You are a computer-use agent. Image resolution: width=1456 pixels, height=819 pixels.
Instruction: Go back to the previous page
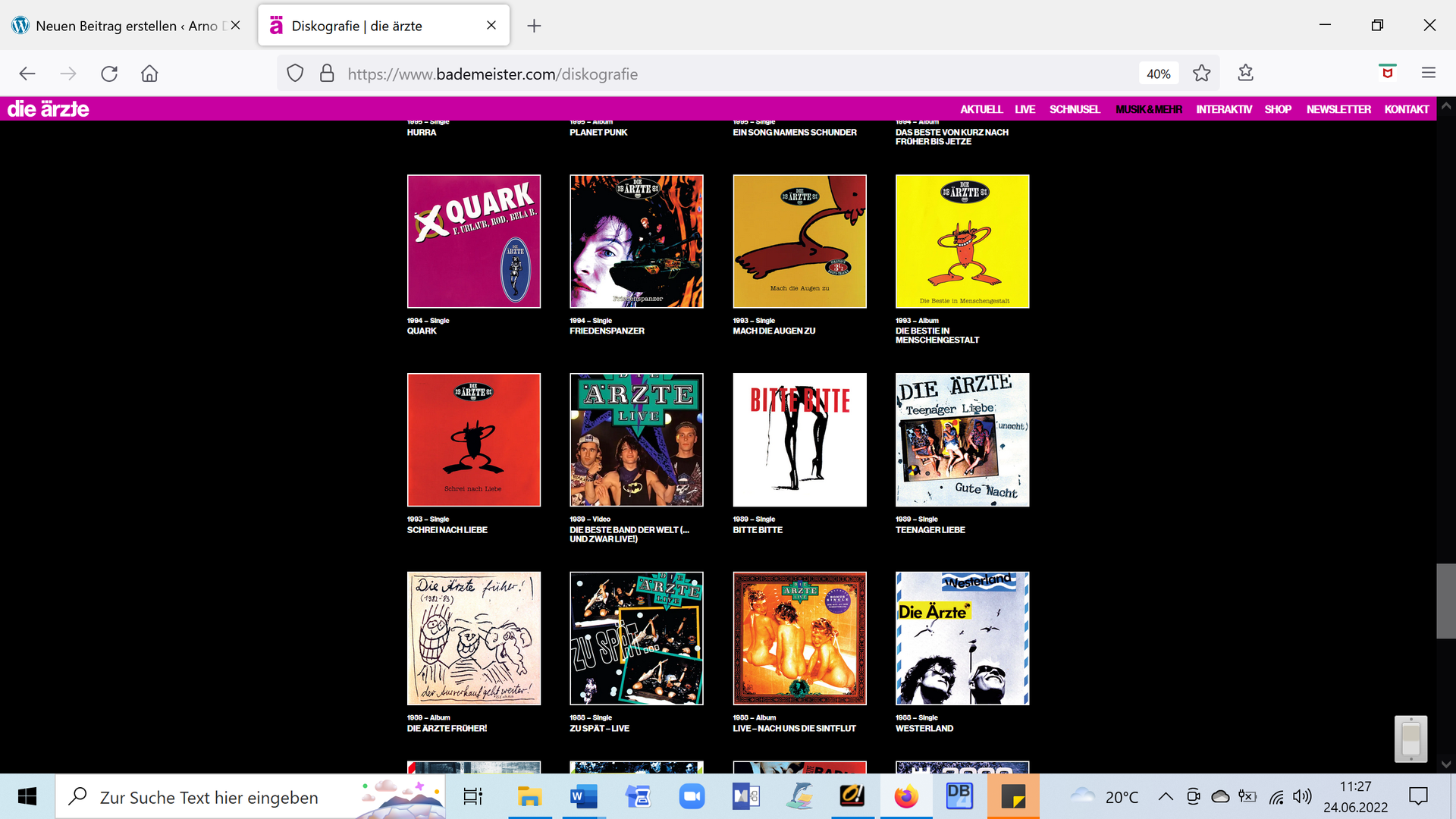tap(27, 74)
